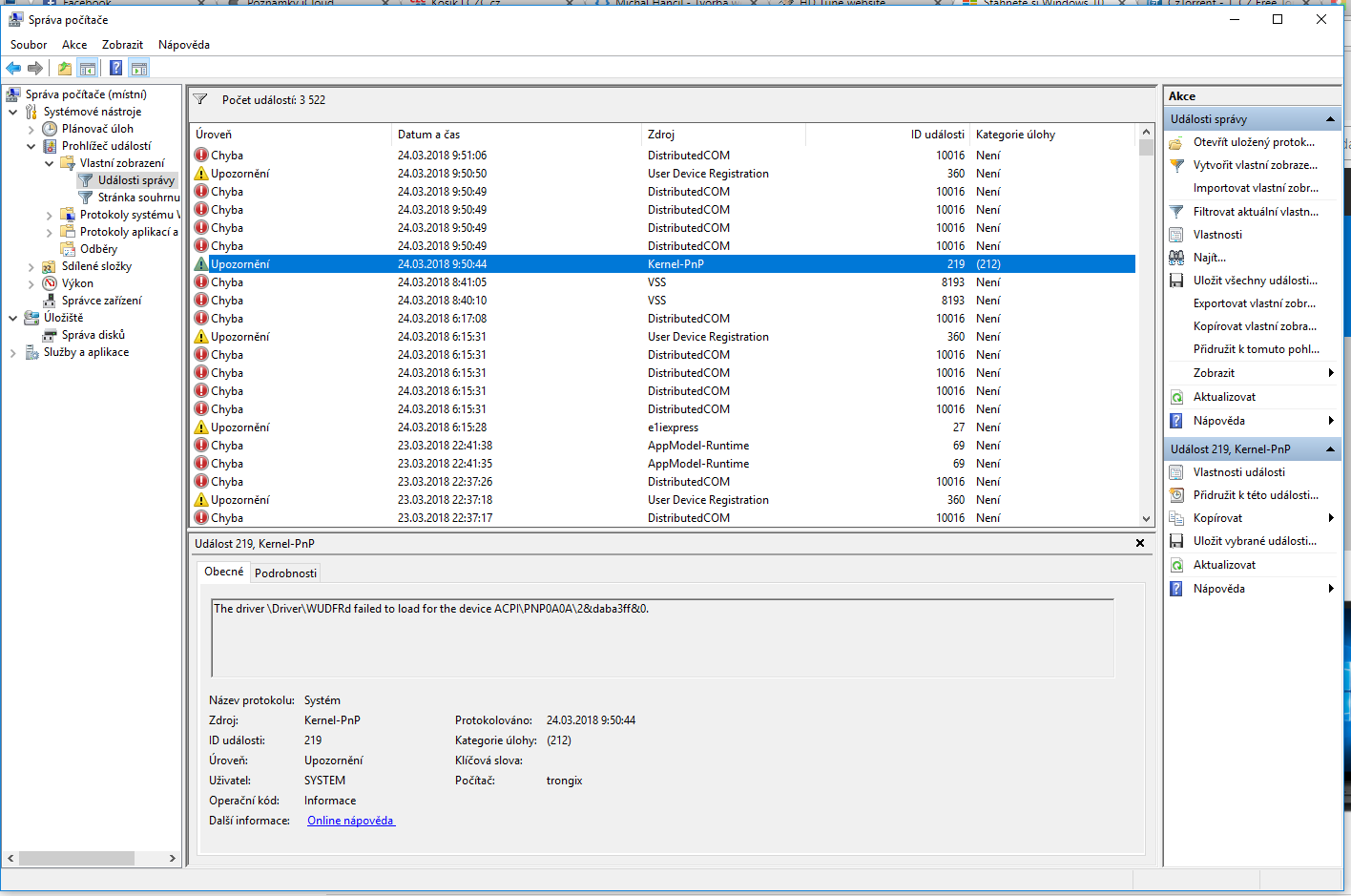Viewport: 1351px width, 896px height.
Task: Open the Zobrazit menu in menu bar
Action: click(x=122, y=45)
